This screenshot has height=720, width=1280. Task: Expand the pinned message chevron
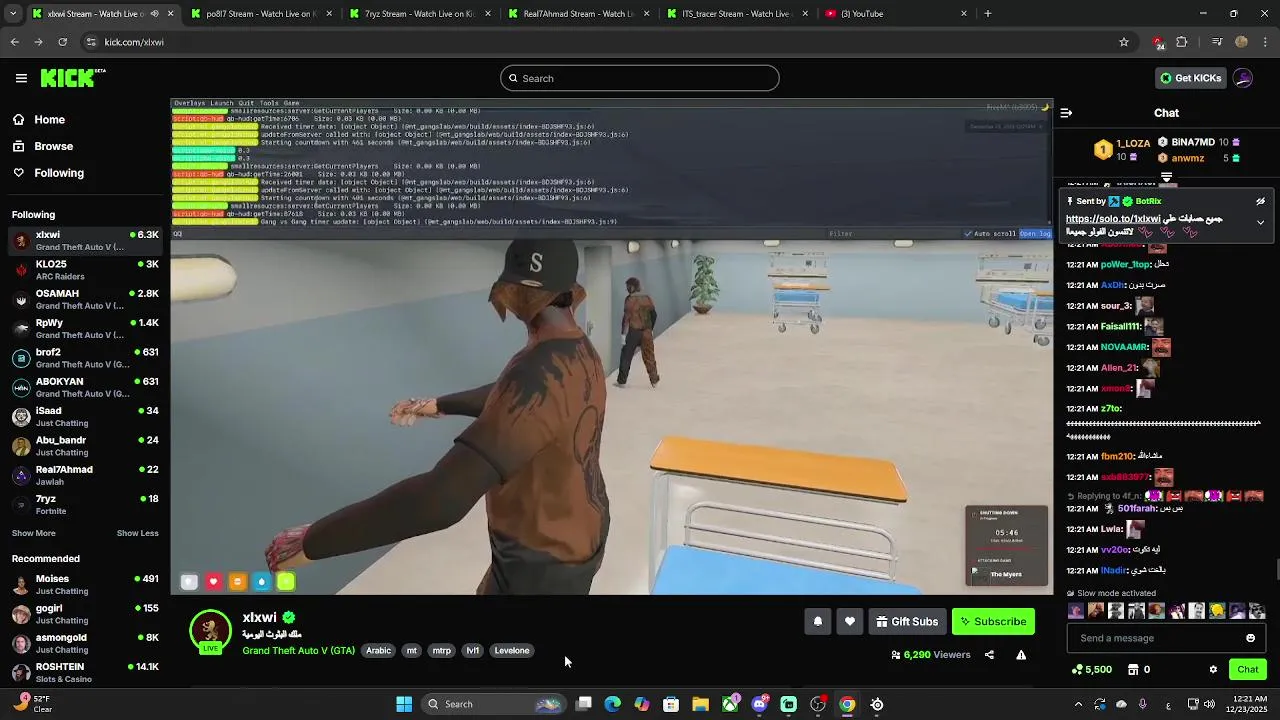click(1260, 223)
